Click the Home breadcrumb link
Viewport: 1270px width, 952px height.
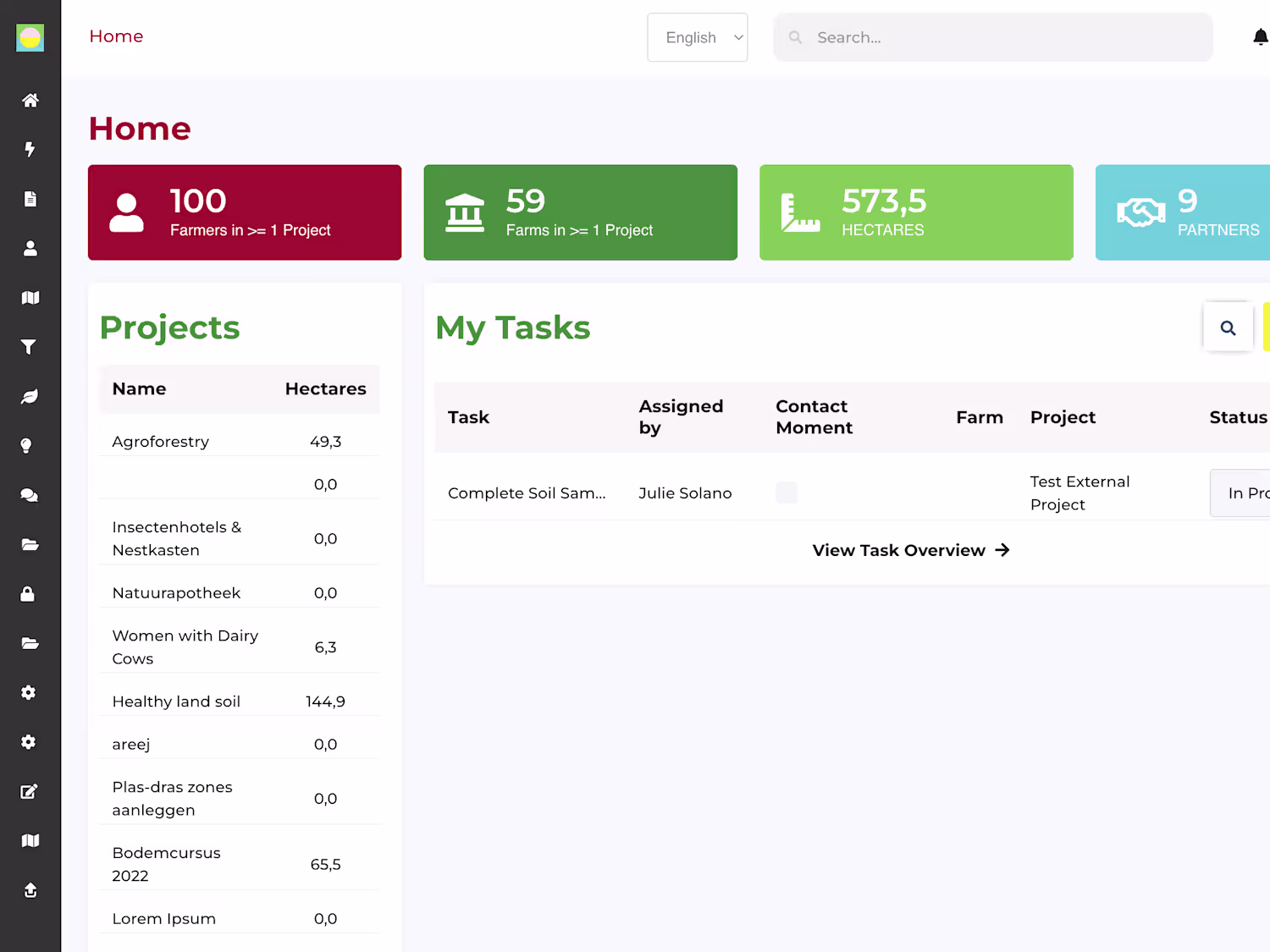[x=116, y=36]
